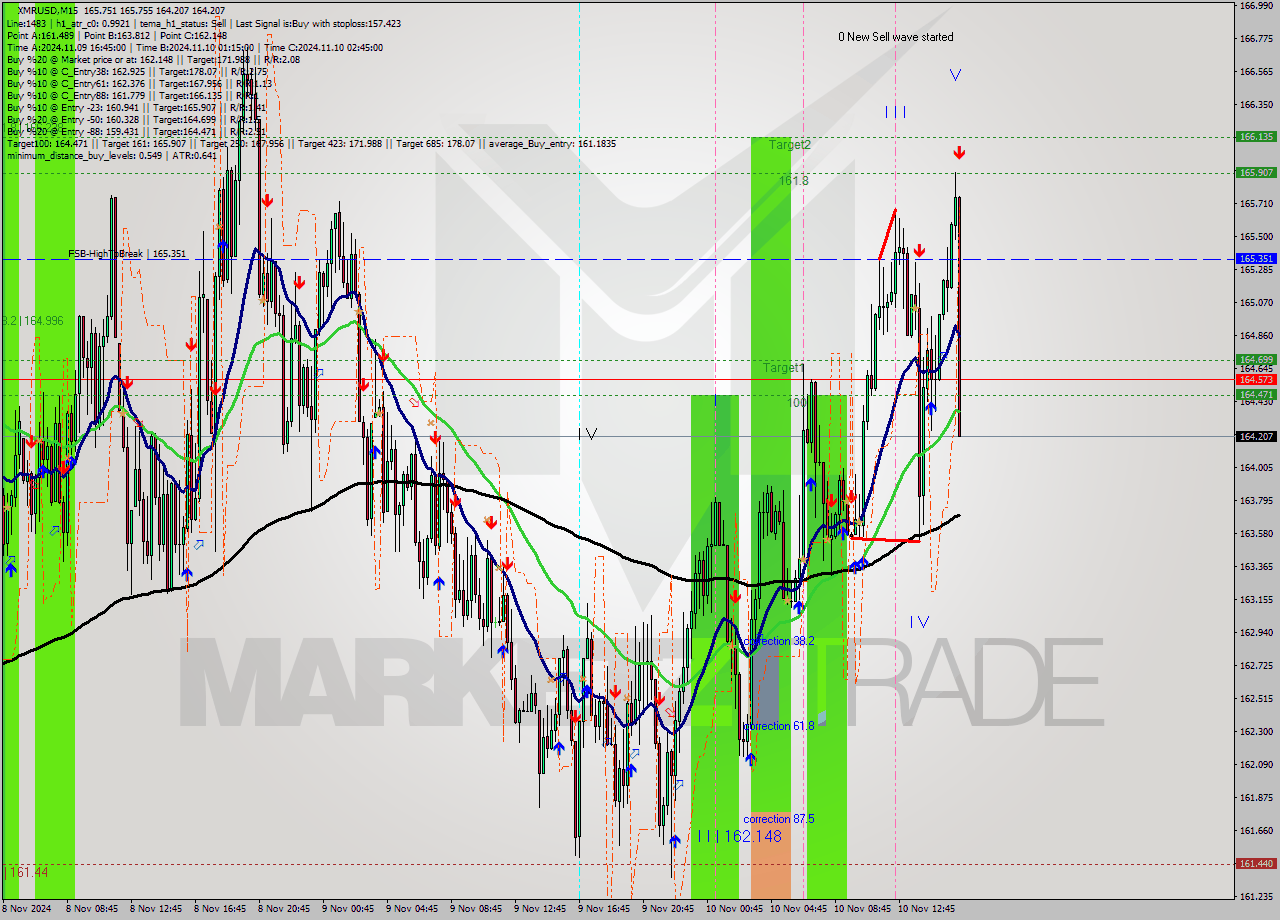Click the blue buy arrow beside '162.148' label
Viewport: 1280px width, 920px height.
tap(675, 841)
